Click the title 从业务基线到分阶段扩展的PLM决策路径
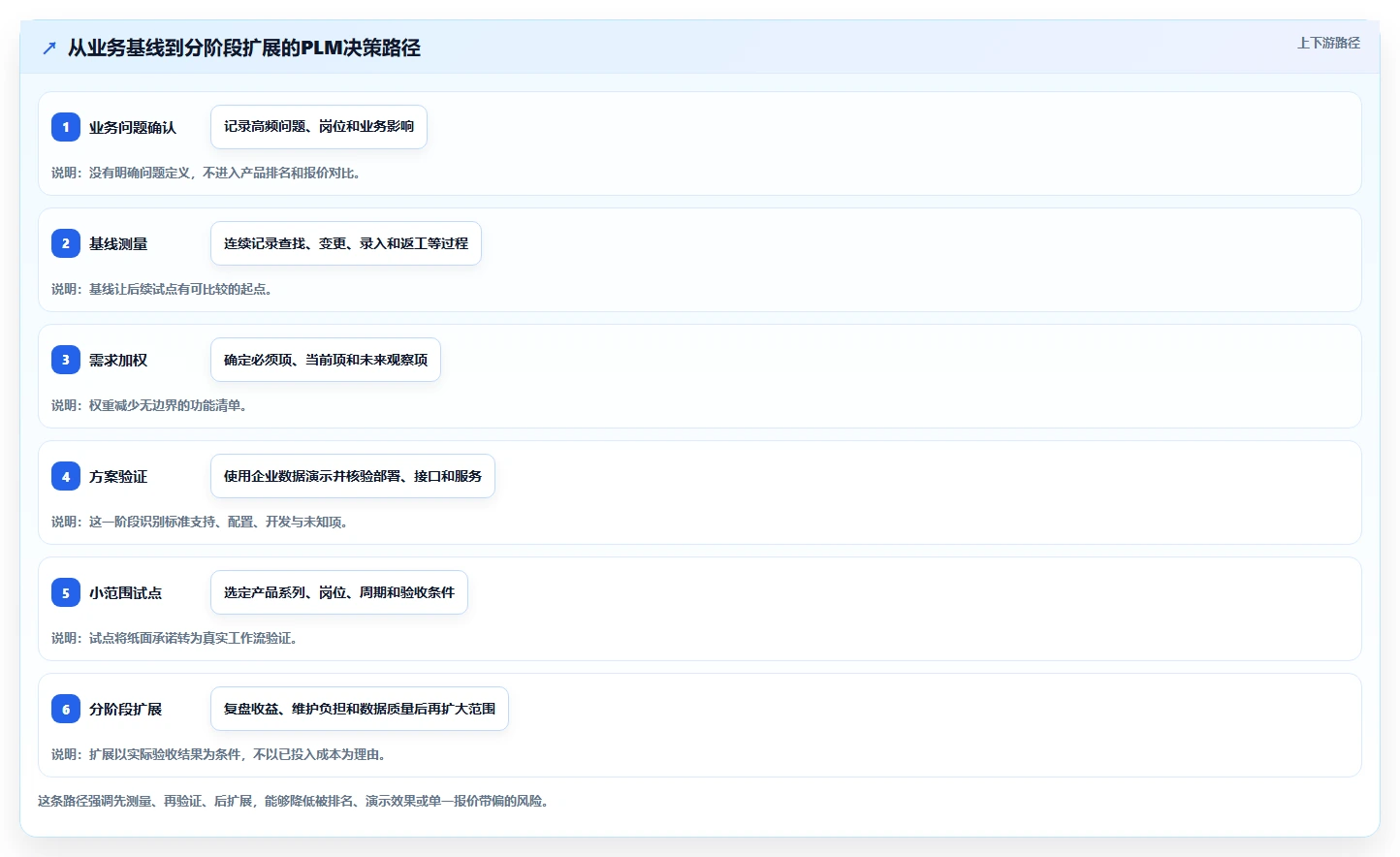This screenshot has width=1400, height=857. [244, 48]
